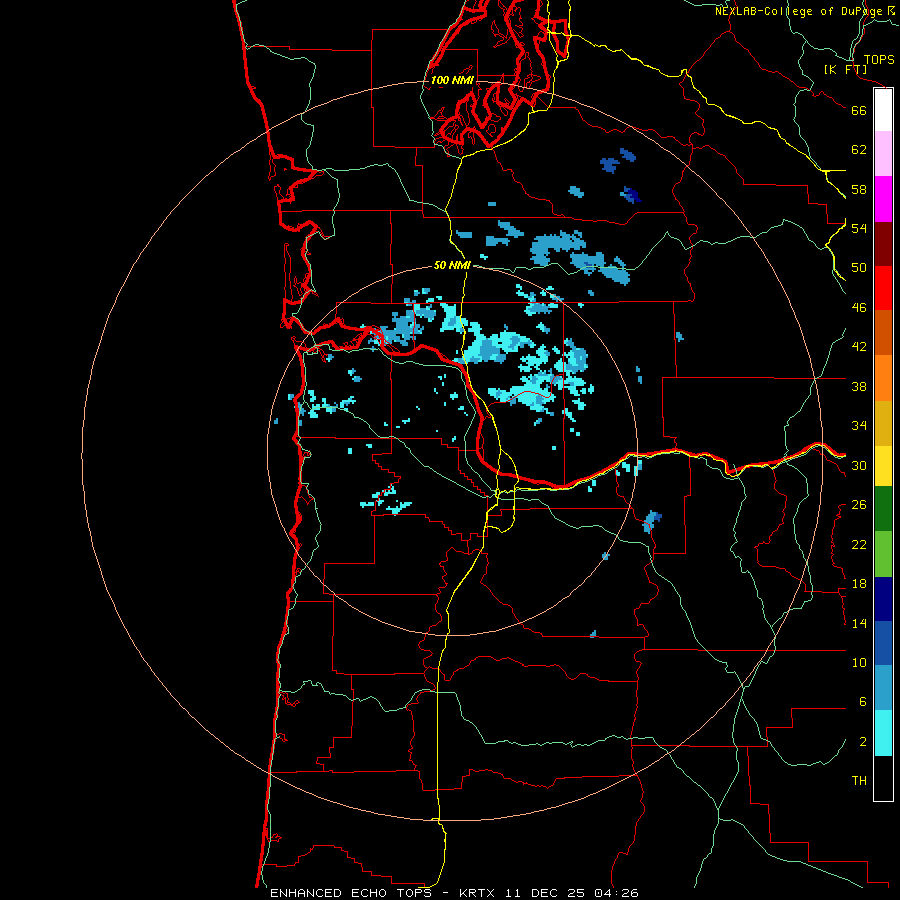The height and width of the screenshot is (900, 900).
Task: Click the legend value 54
Action: click(859, 228)
